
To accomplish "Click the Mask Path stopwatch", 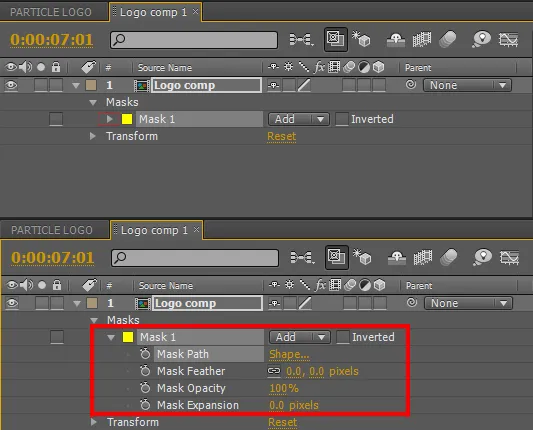I will [145, 354].
